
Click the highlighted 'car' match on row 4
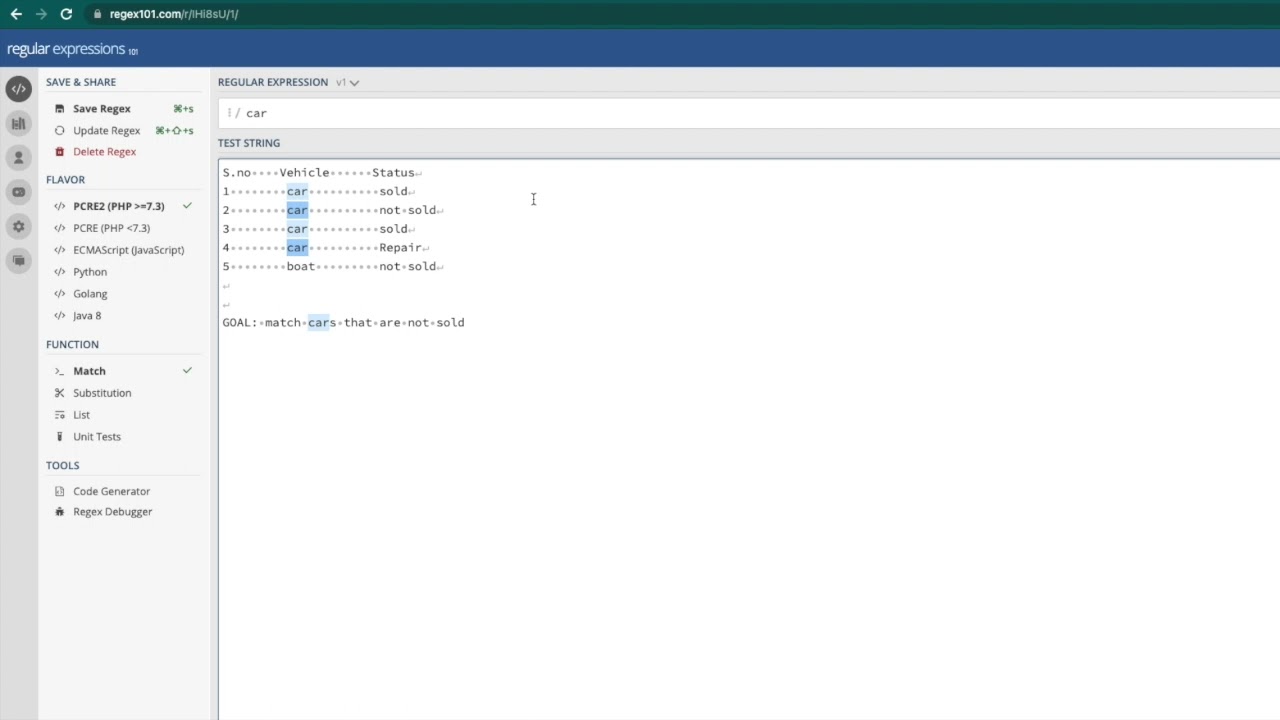pyautogui.click(x=297, y=248)
